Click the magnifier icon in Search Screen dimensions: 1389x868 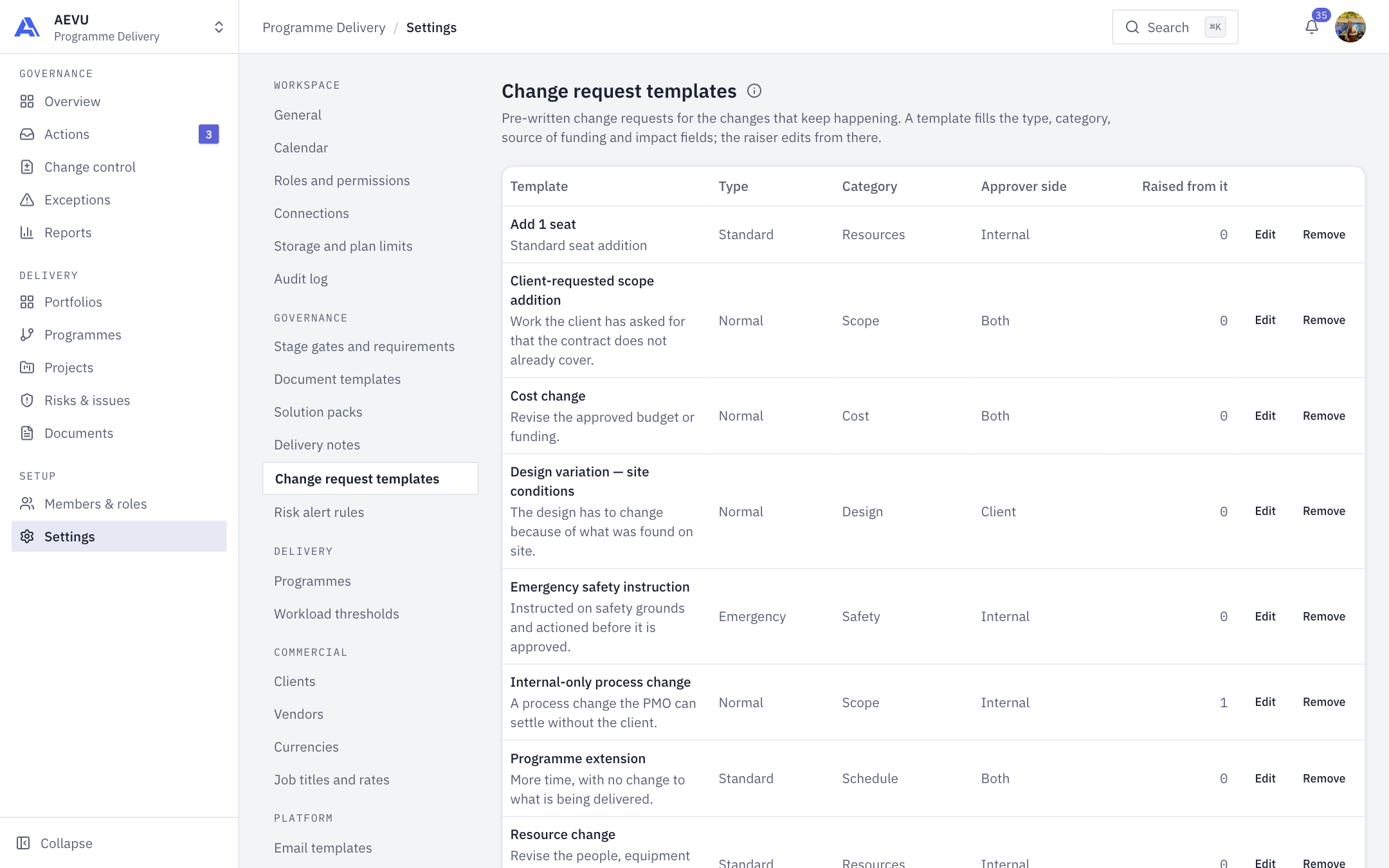1132,27
